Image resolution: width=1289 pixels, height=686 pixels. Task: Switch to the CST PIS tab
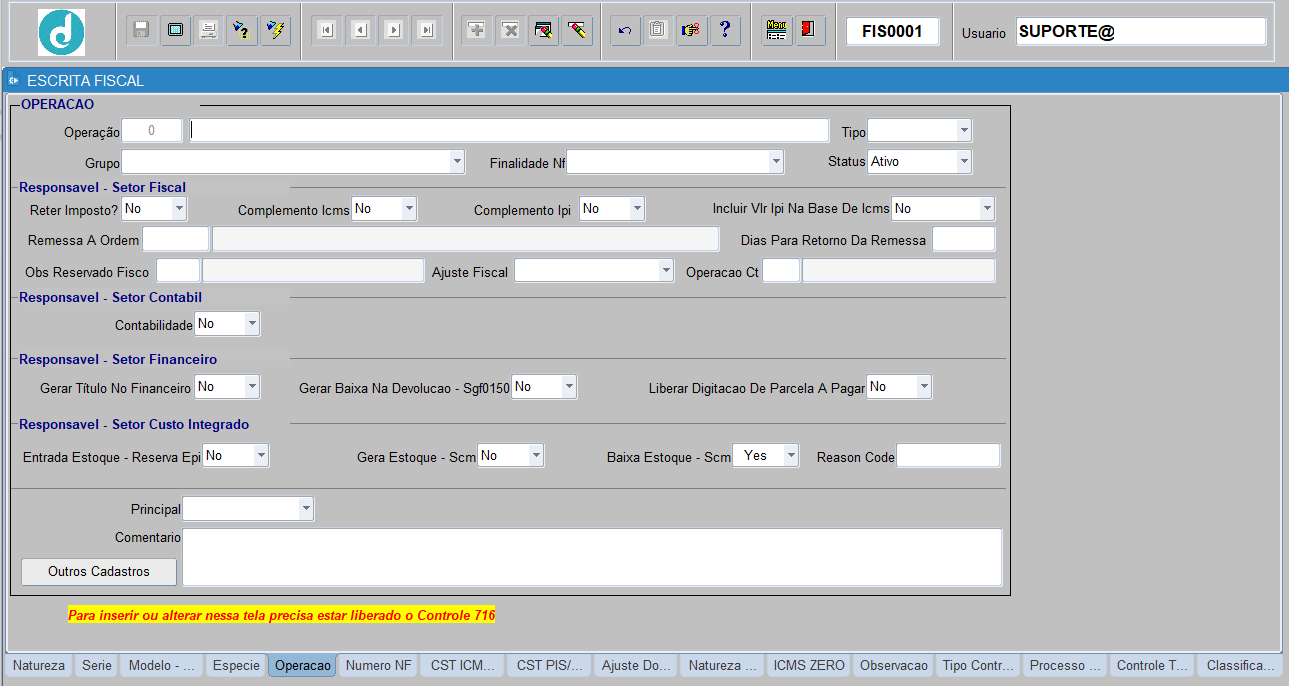(x=550, y=665)
